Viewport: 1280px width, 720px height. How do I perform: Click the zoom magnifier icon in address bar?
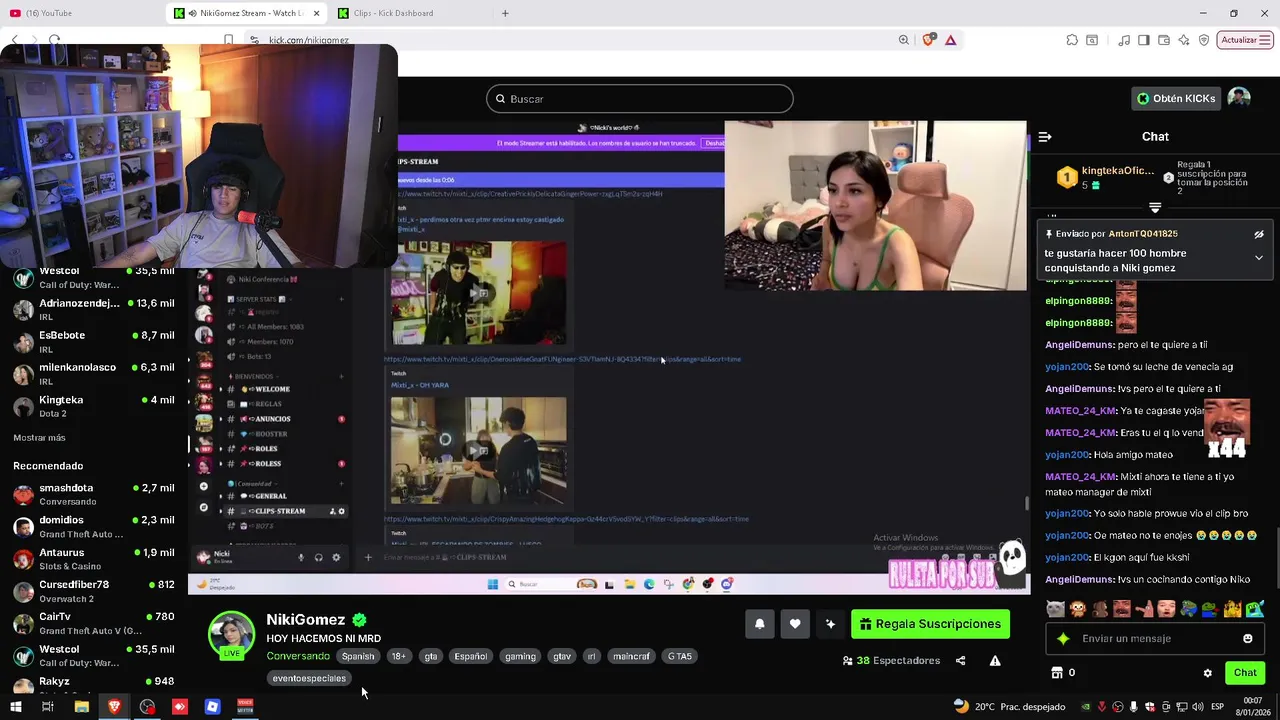pos(904,40)
